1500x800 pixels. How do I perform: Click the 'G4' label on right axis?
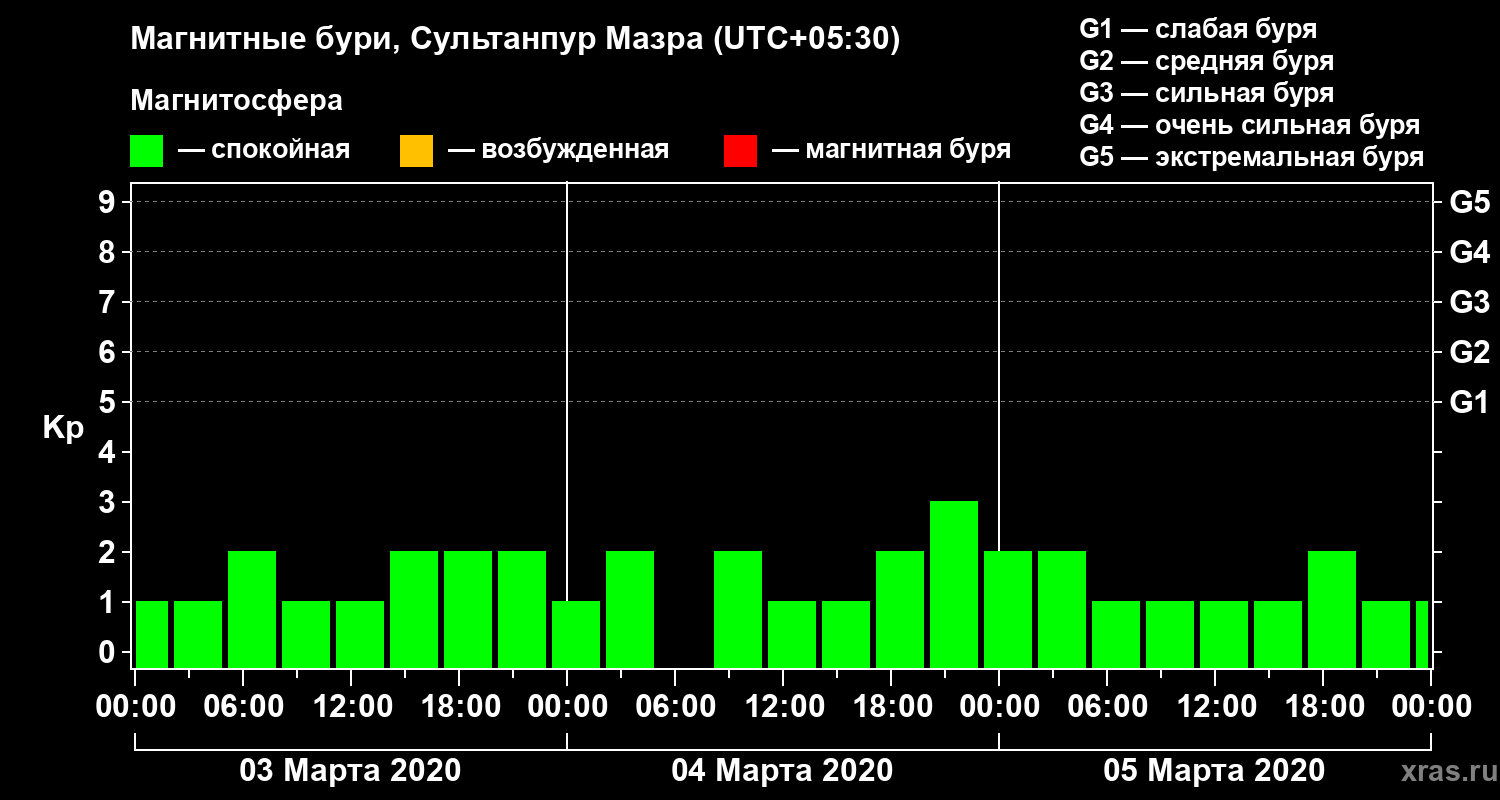coord(1470,252)
